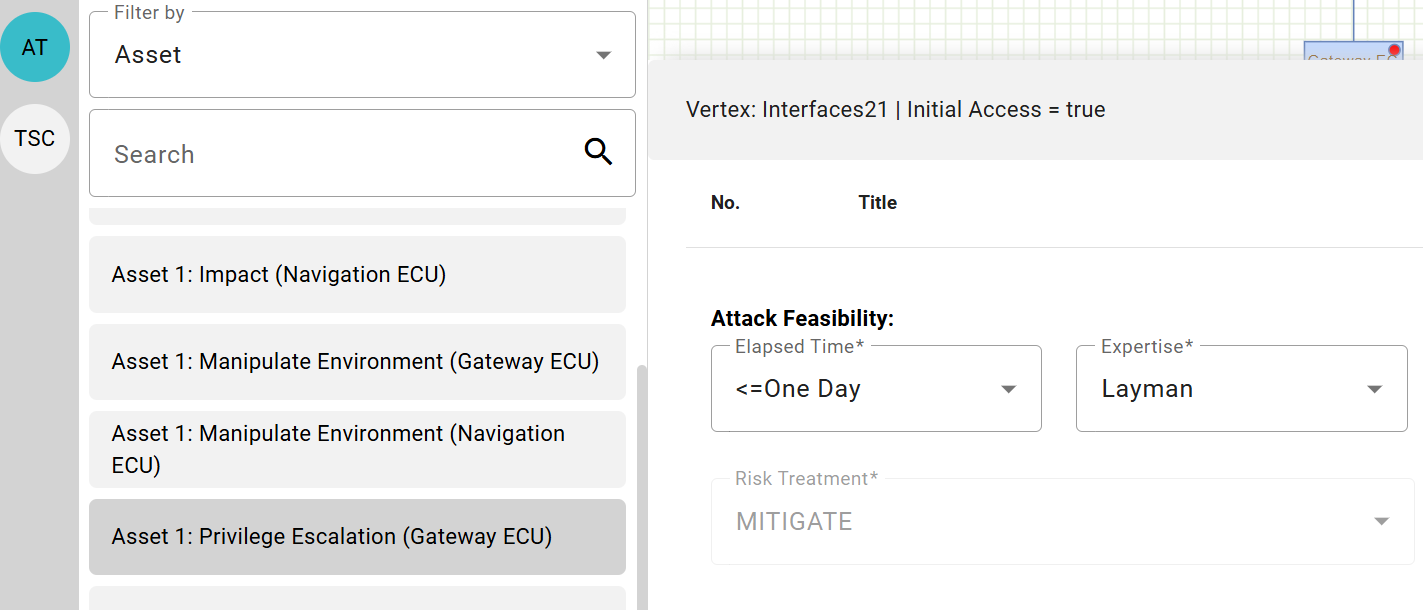Open the AT sidebar icon
This screenshot has height=610, width=1423.
pos(35,47)
